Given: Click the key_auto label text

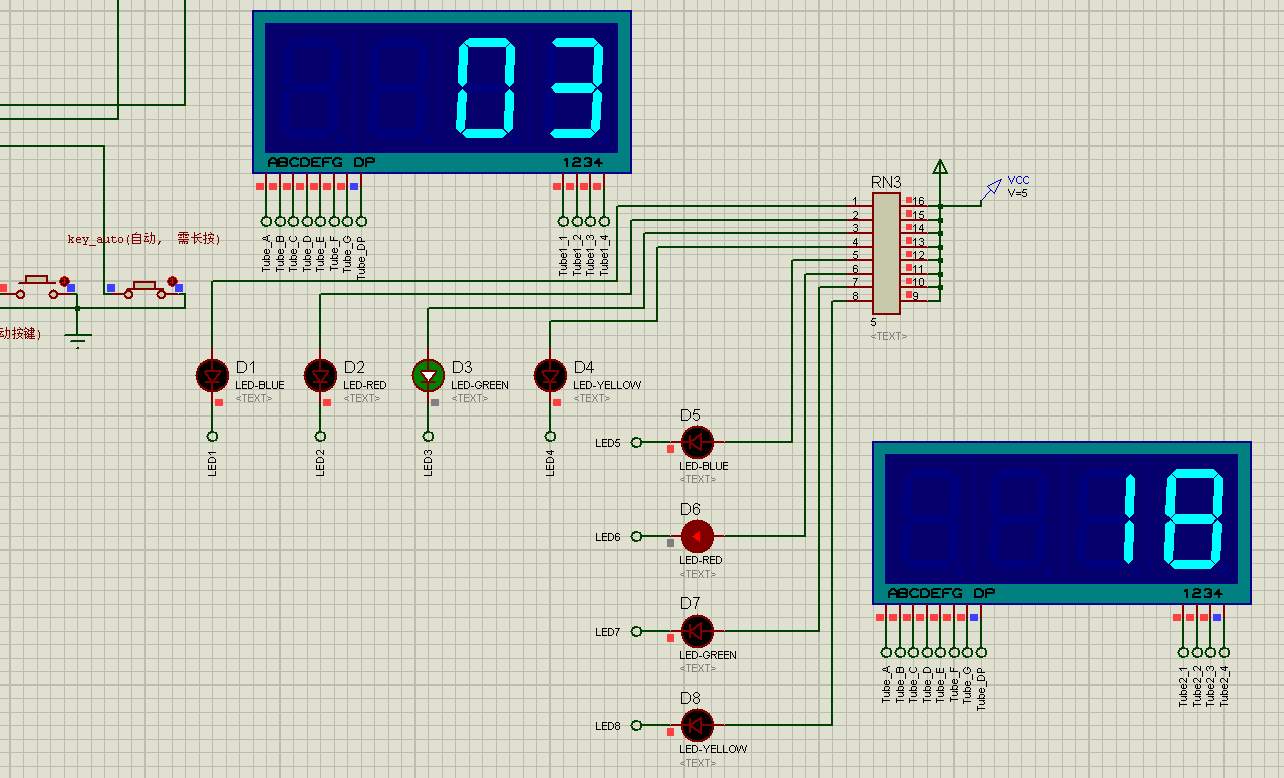Looking at the screenshot, I should tap(144, 239).
